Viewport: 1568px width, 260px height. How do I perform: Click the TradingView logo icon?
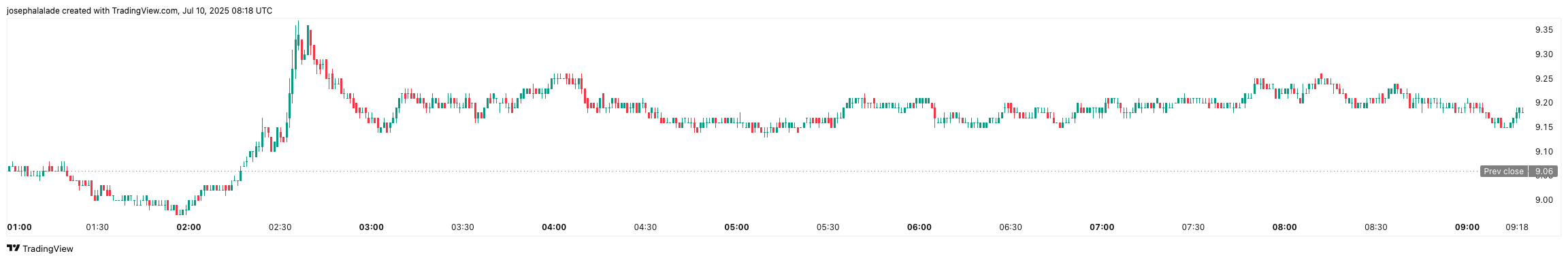[x=13, y=248]
